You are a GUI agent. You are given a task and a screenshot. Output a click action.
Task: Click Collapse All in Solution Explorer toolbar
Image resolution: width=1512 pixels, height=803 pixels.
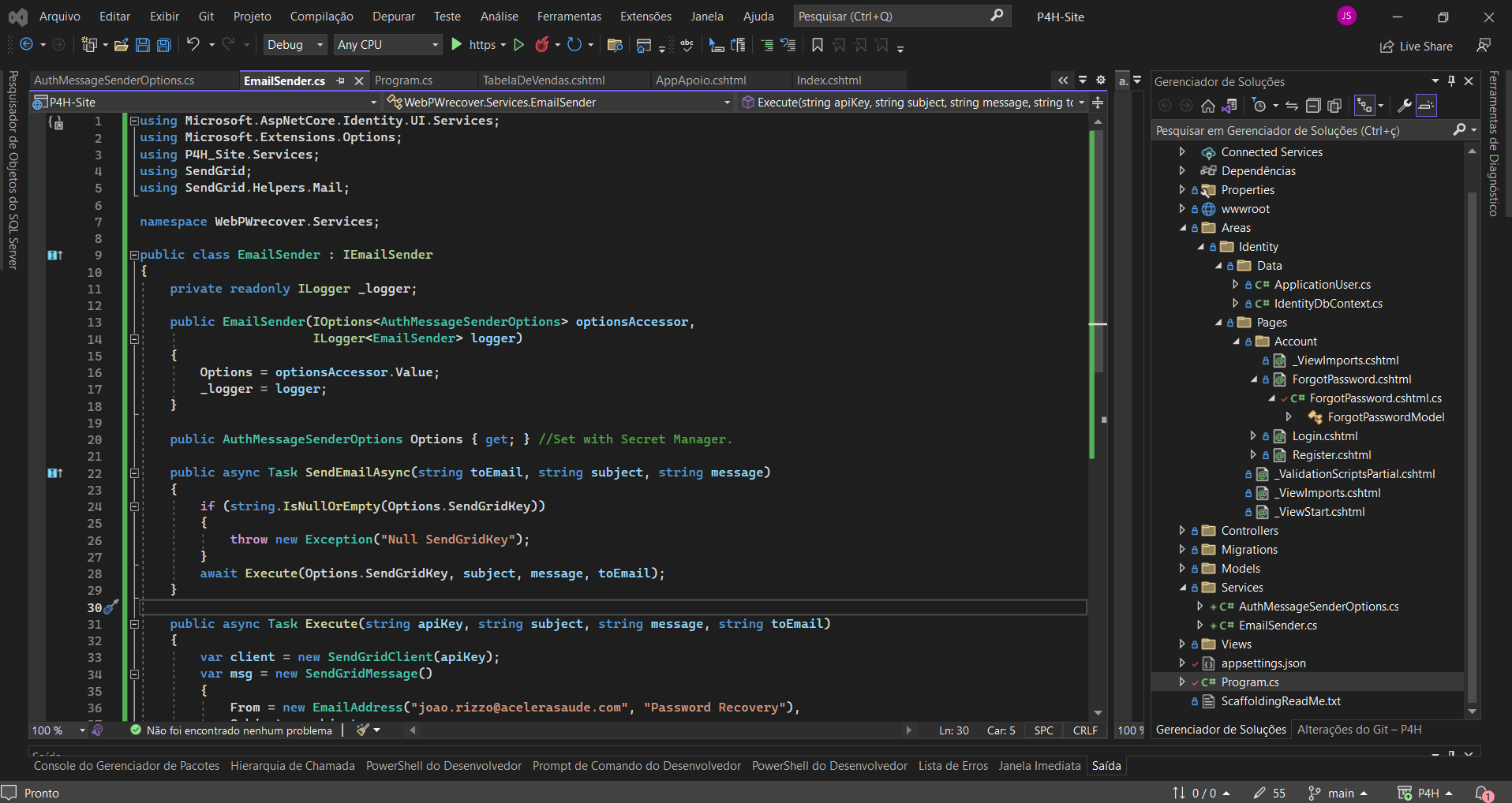[x=1313, y=106]
